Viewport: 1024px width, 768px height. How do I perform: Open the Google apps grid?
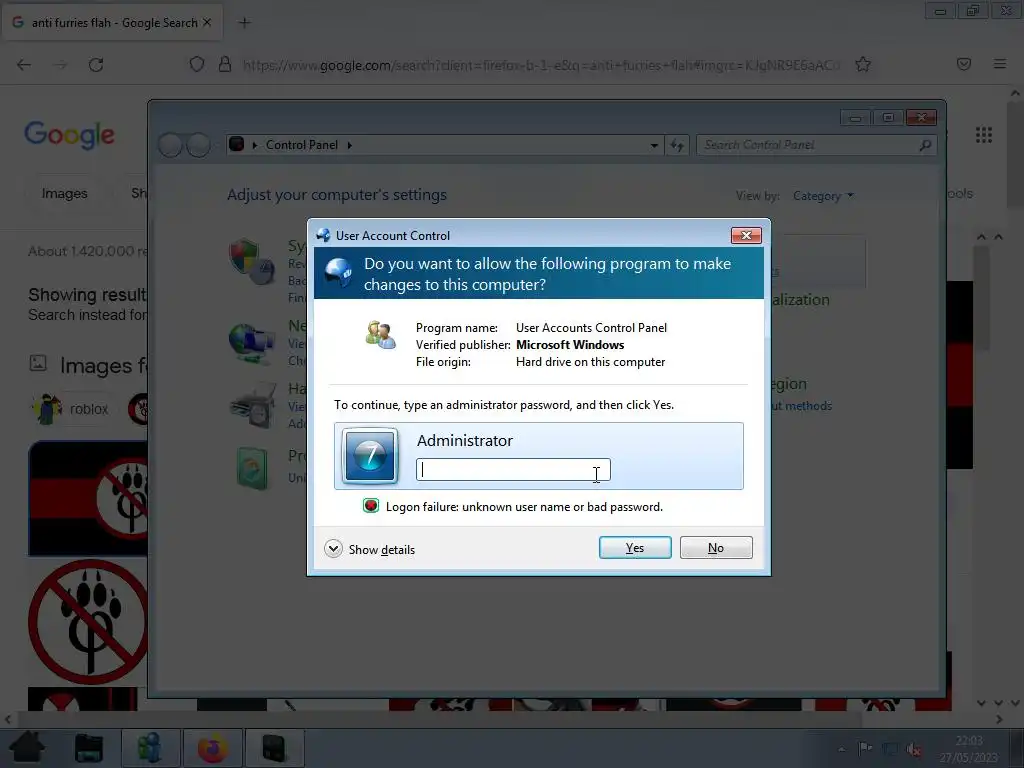(984, 135)
